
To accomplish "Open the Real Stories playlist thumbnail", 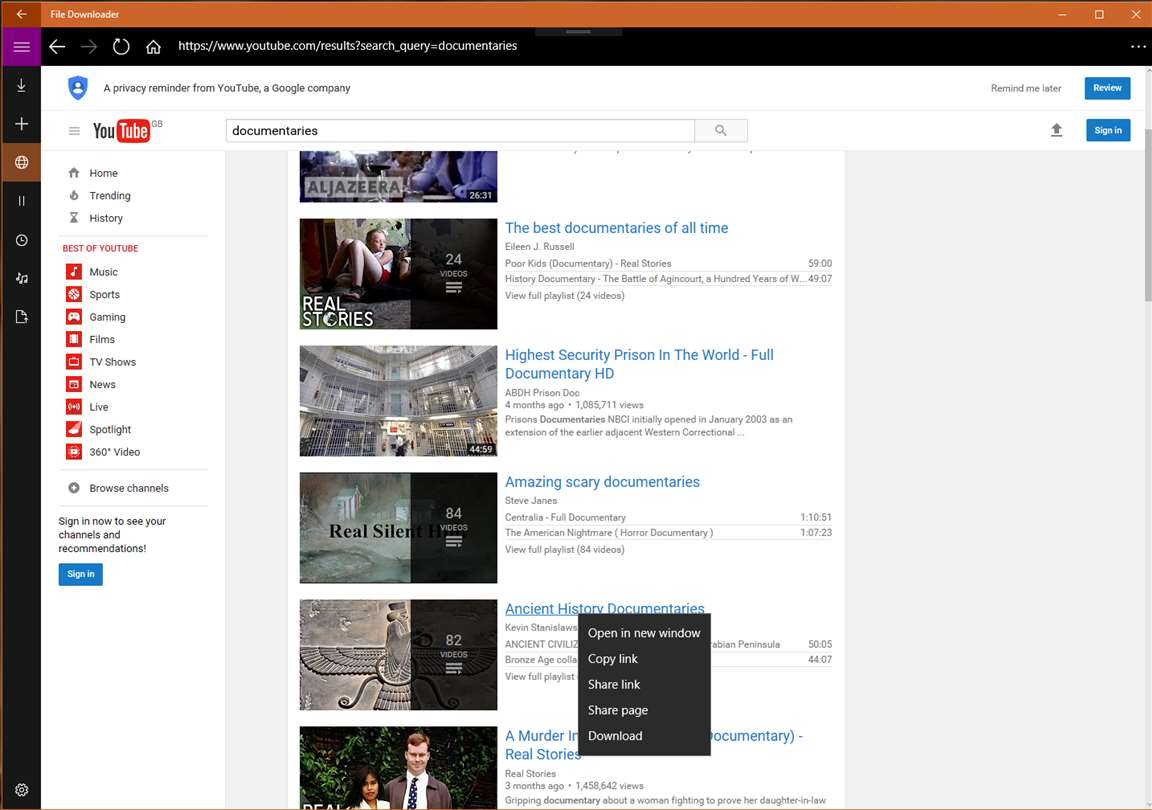I will [398, 273].
